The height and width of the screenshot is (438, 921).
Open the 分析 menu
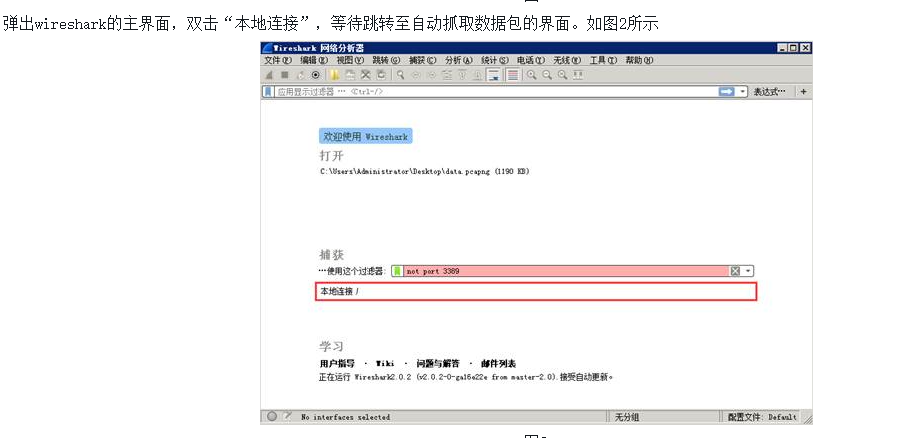(x=459, y=60)
